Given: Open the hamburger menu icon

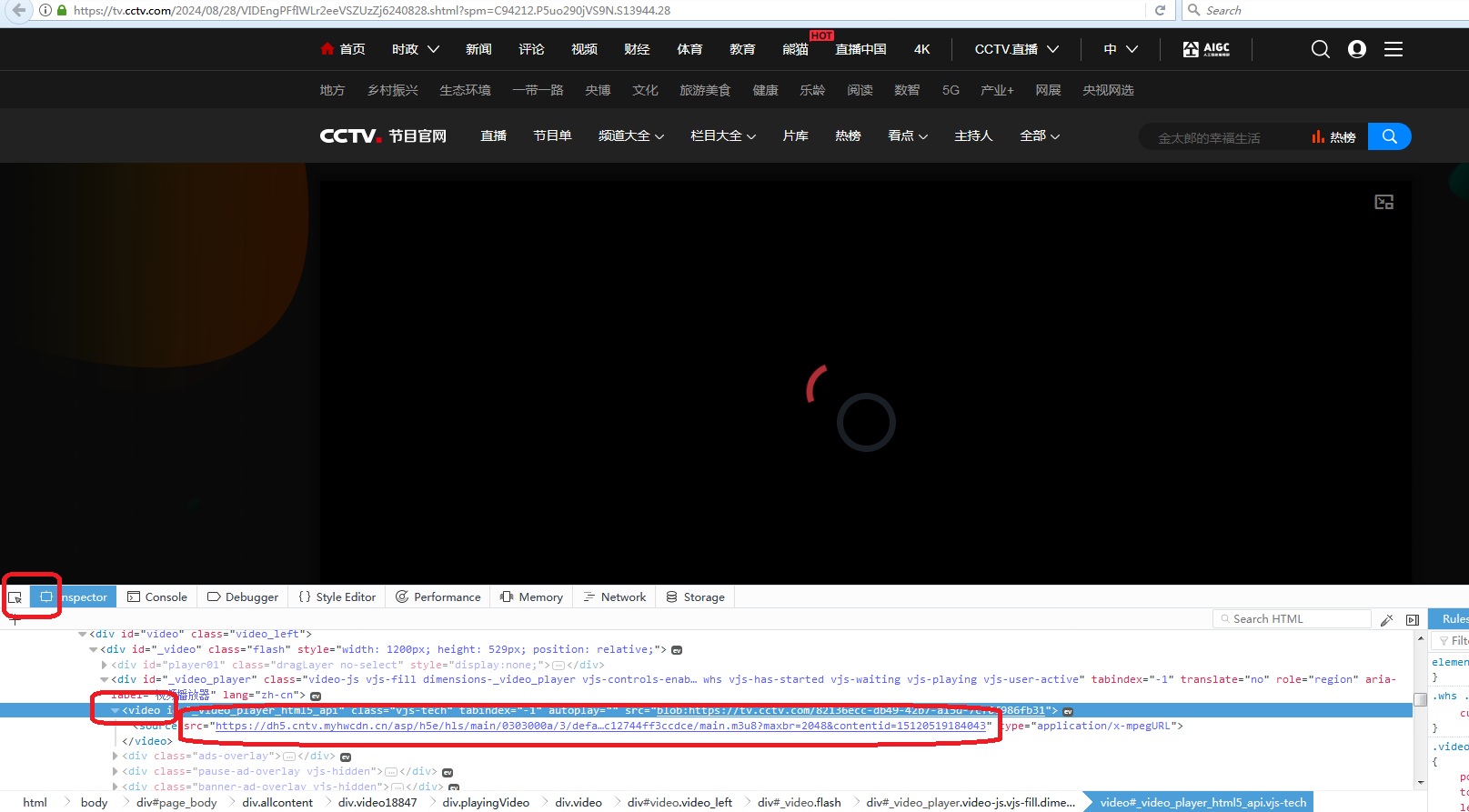Looking at the screenshot, I should pos(1394,49).
